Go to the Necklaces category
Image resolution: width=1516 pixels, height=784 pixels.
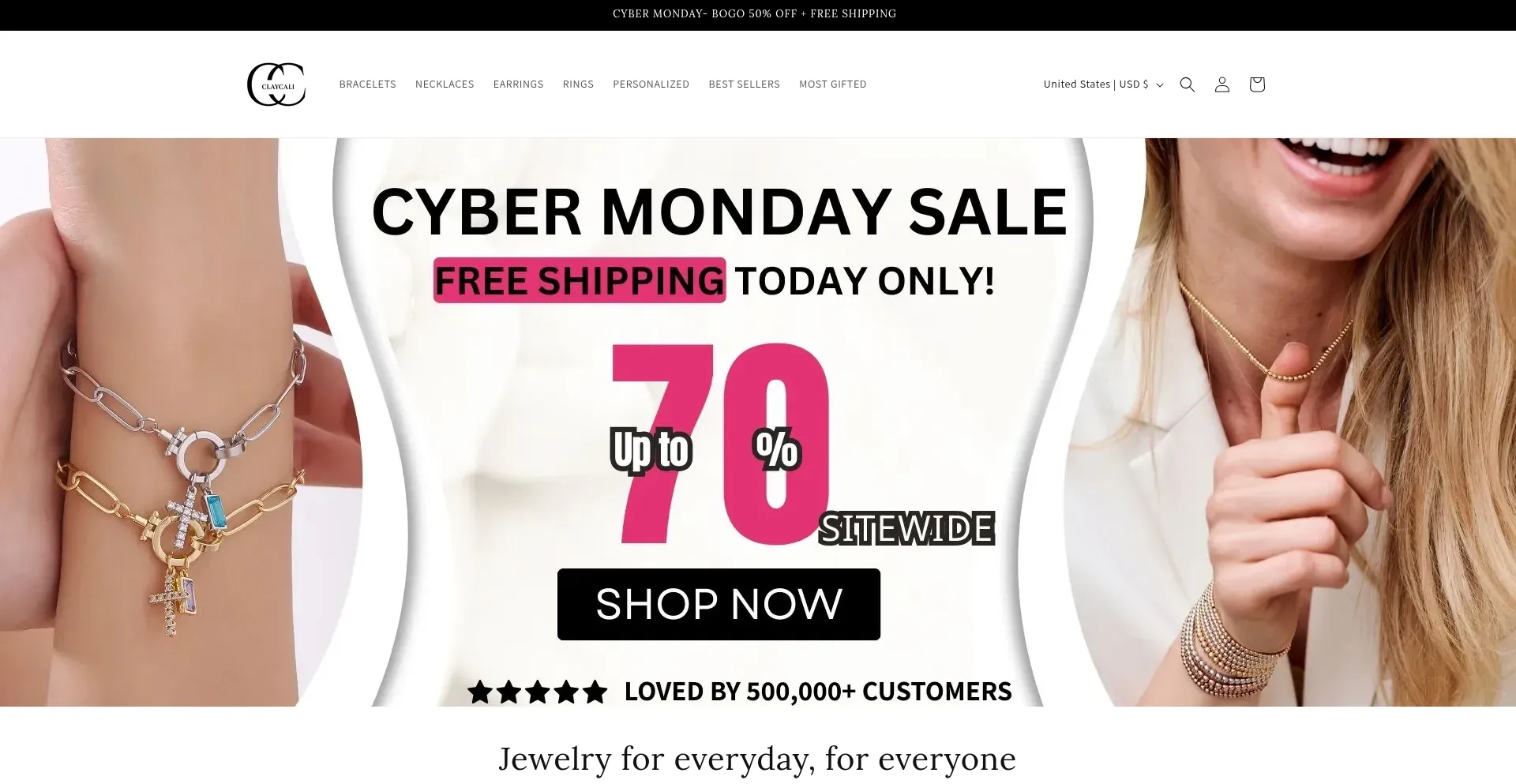[x=445, y=84]
